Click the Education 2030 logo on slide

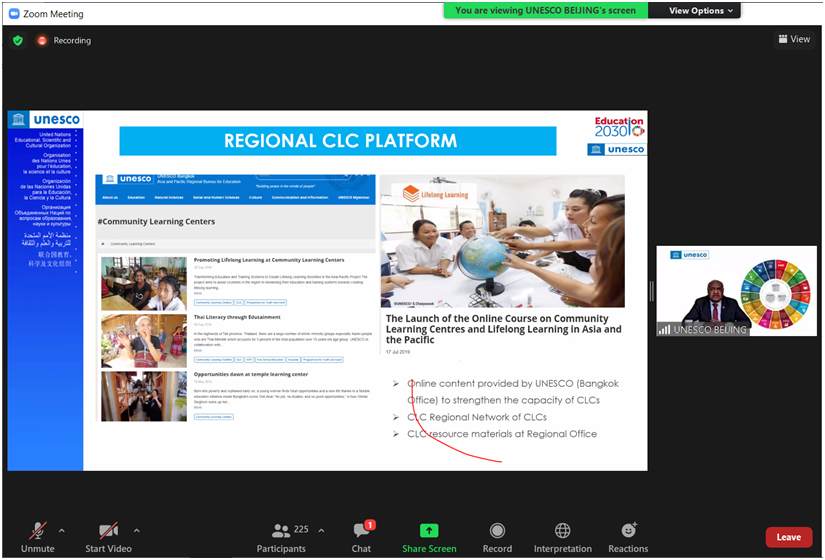pyautogui.click(x=619, y=127)
